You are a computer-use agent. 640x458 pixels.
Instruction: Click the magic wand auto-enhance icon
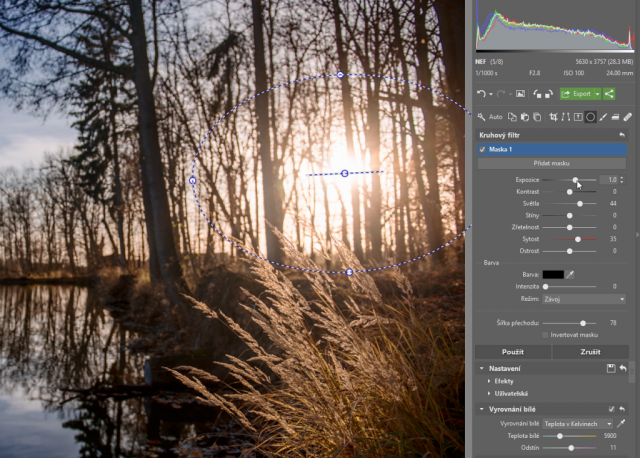pos(481,117)
